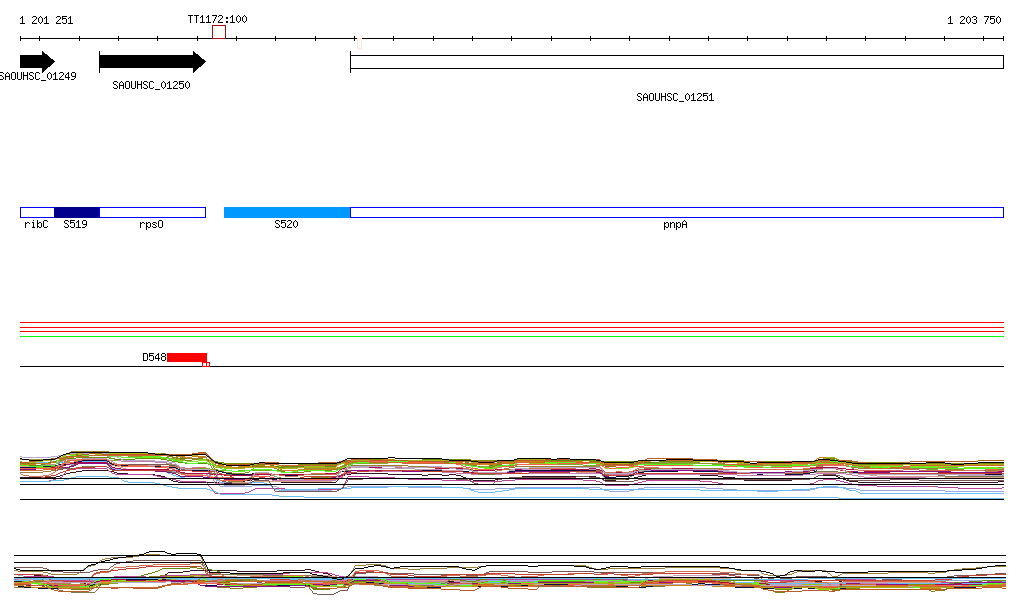Click the start coordinate 1 201 251
This screenshot has width=1024, height=611.
click(46, 20)
